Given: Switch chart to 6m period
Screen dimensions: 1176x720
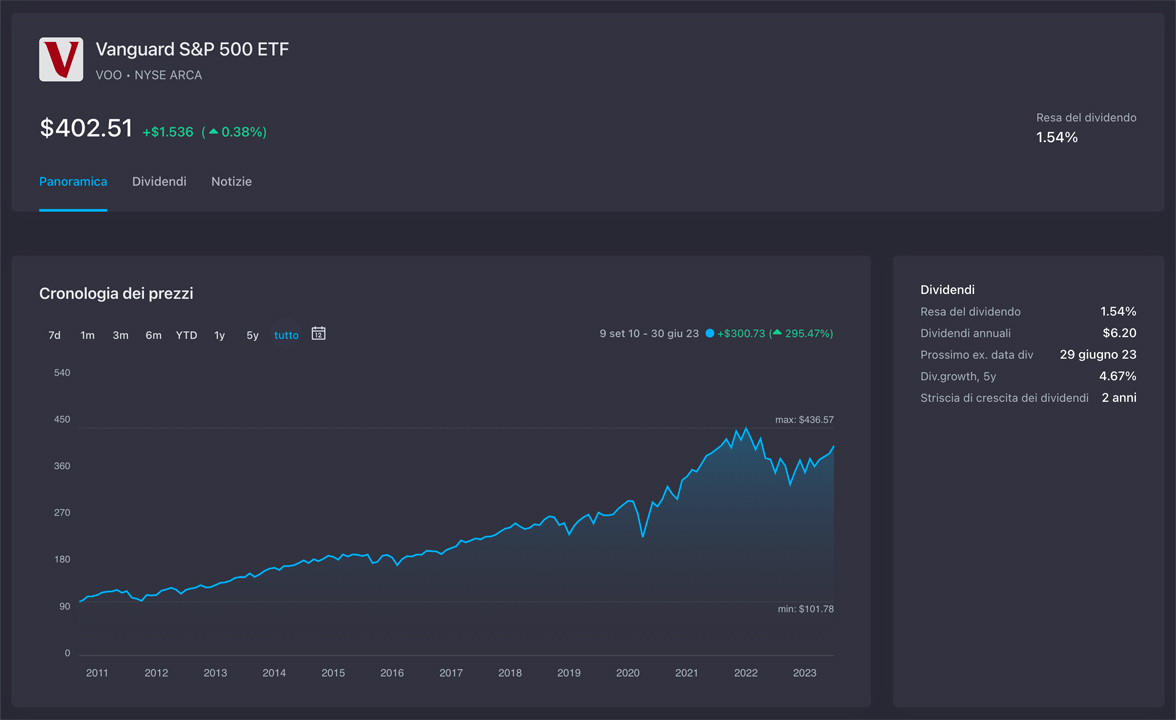Looking at the screenshot, I should 153,335.
